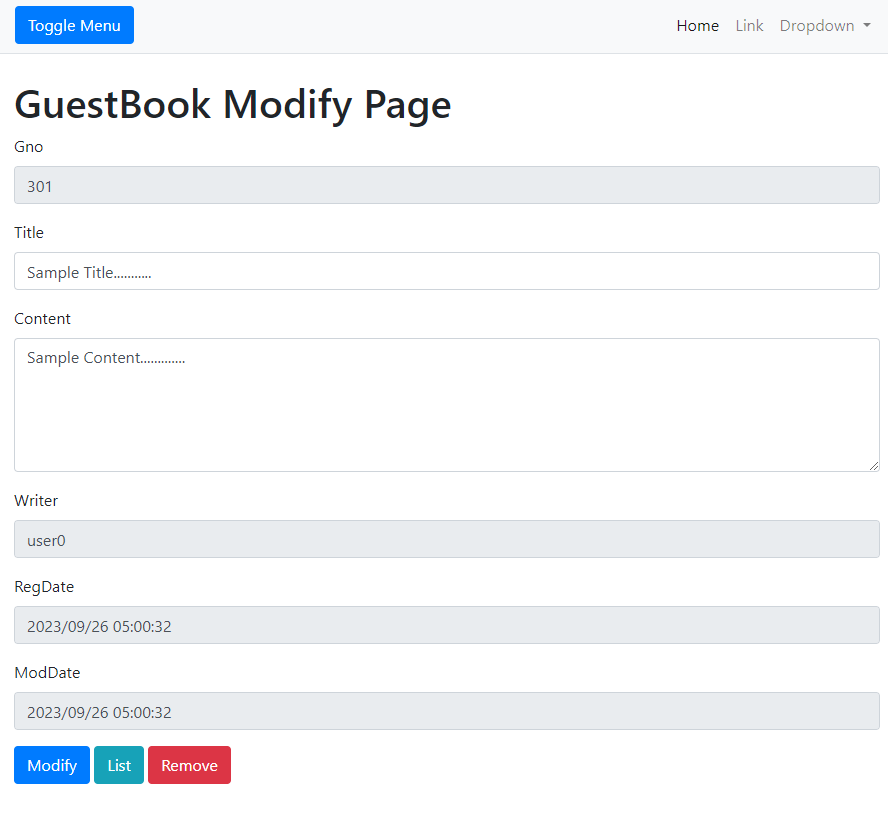The width and height of the screenshot is (888, 839).
Task: Click the RegDate field
Action: click(446, 625)
